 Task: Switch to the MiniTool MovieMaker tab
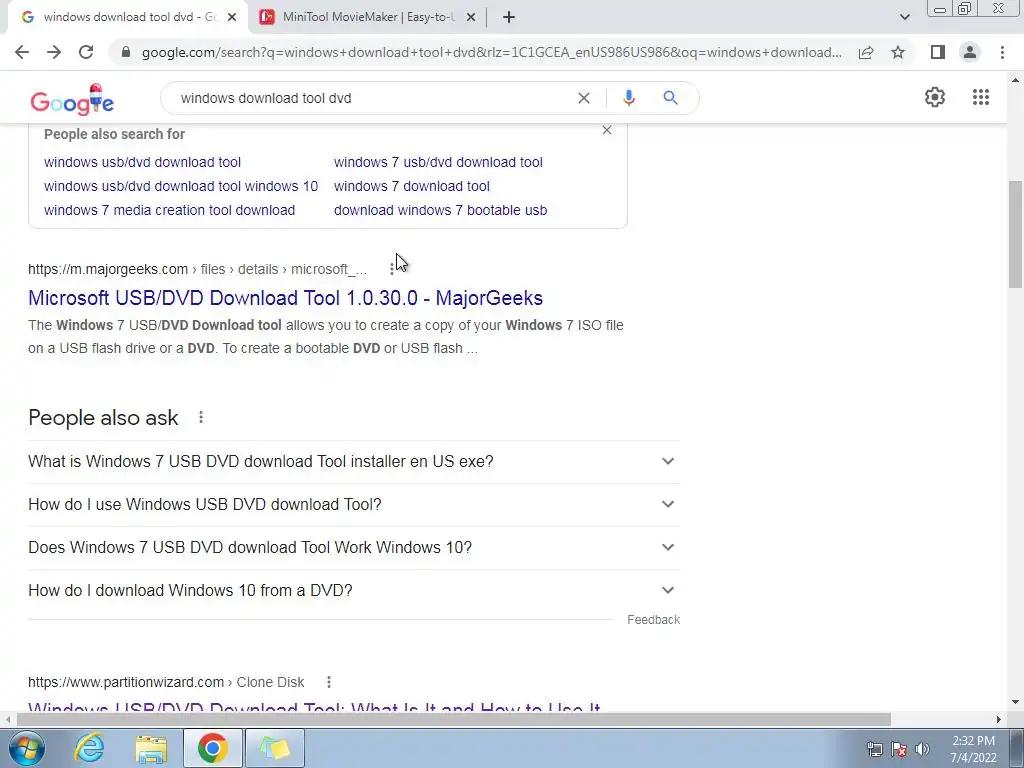366,18
